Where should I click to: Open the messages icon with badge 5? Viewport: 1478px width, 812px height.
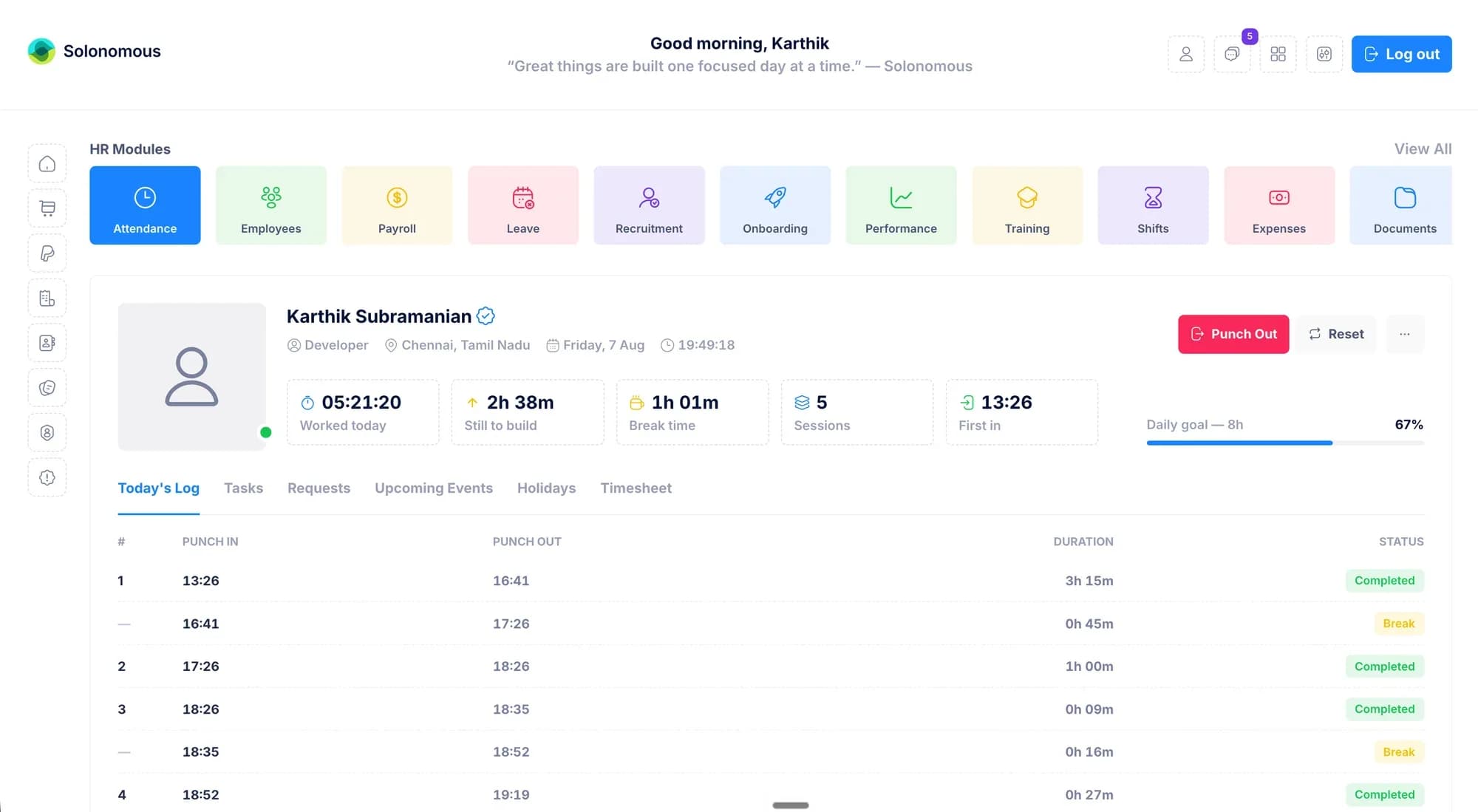coord(1232,54)
